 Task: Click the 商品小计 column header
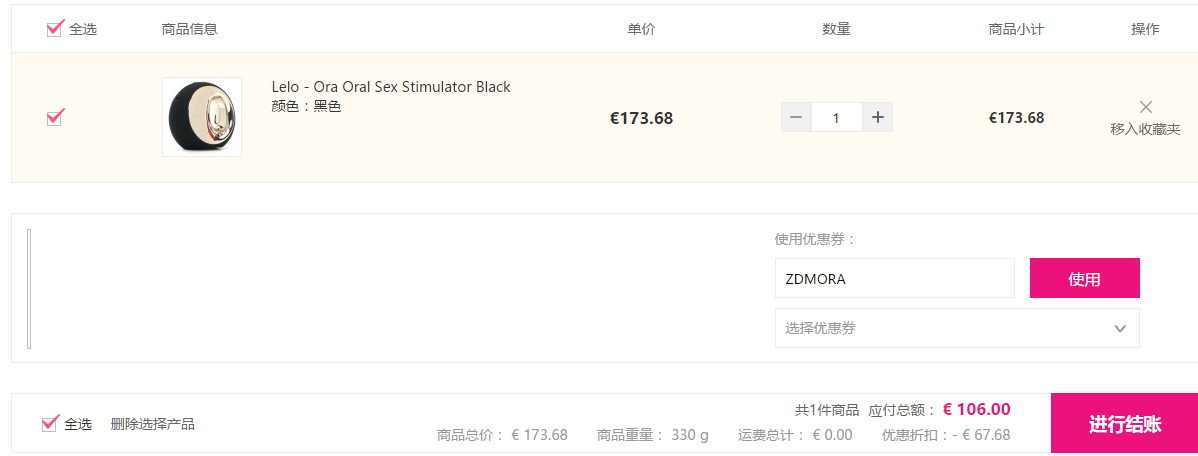[1016, 30]
